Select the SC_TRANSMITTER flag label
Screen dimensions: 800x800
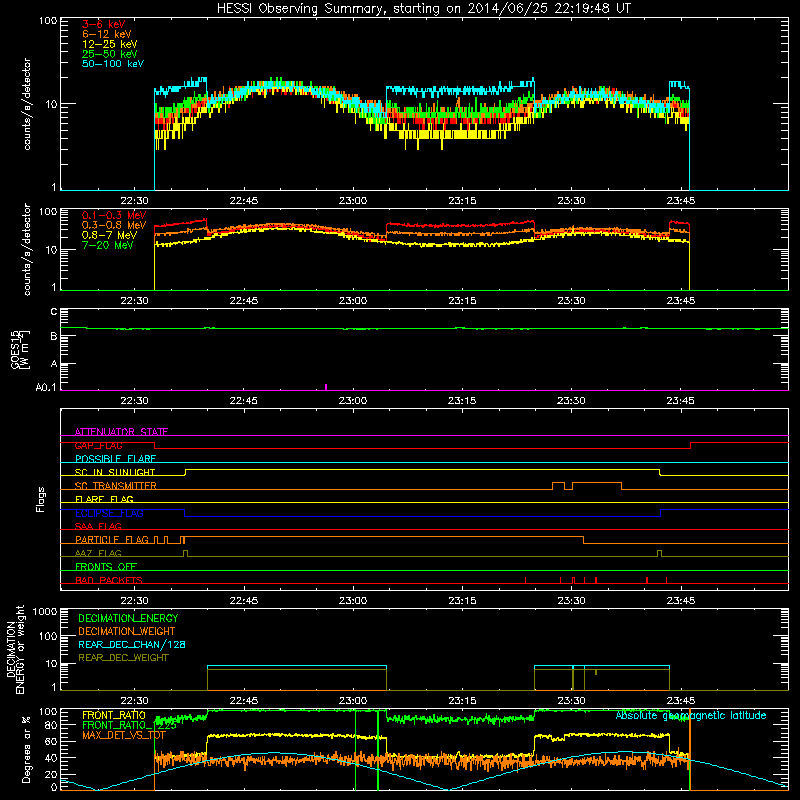pyautogui.click(x=115, y=486)
